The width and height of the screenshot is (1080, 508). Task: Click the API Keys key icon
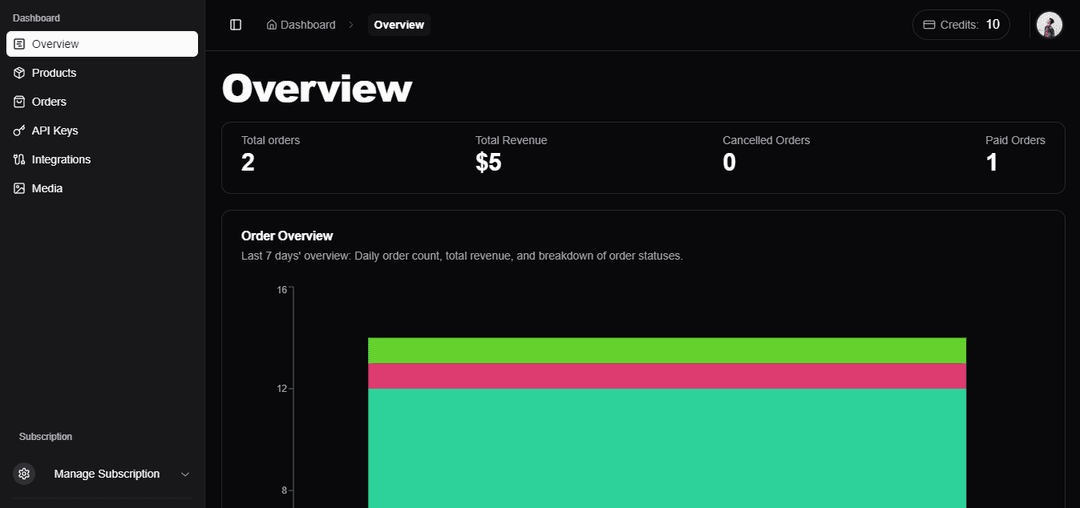coord(19,131)
